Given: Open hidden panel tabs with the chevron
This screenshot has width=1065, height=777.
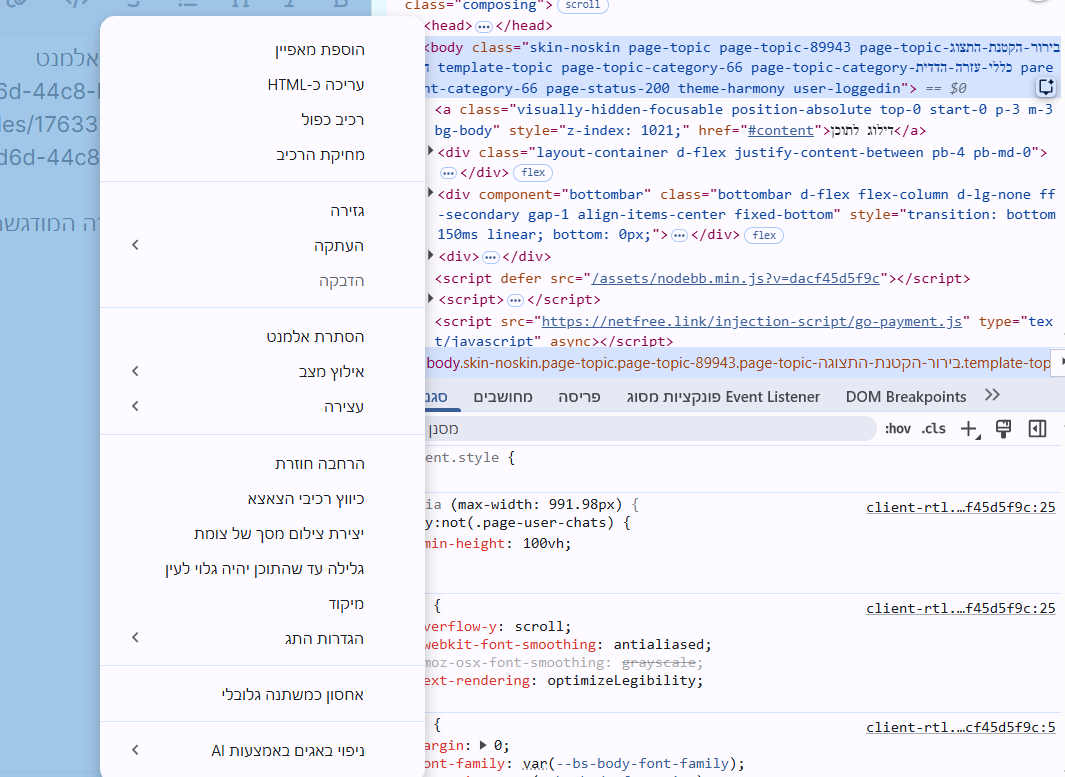Looking at the screenshot, I should [991, 395].
